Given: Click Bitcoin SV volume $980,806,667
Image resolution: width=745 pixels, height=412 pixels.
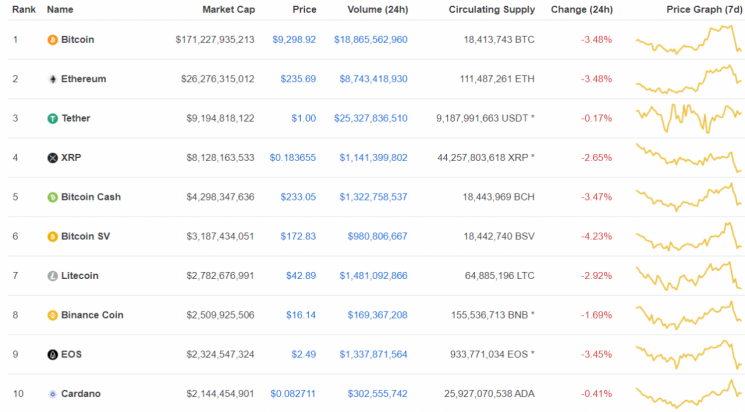Looking at the screenshot, I should point(377,236).
